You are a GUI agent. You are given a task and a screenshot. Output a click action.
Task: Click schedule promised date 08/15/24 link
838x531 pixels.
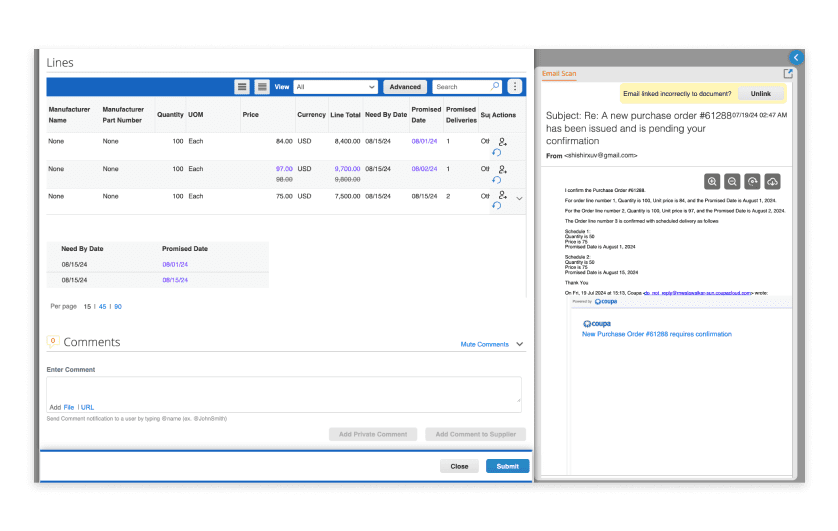pos(175,280)
